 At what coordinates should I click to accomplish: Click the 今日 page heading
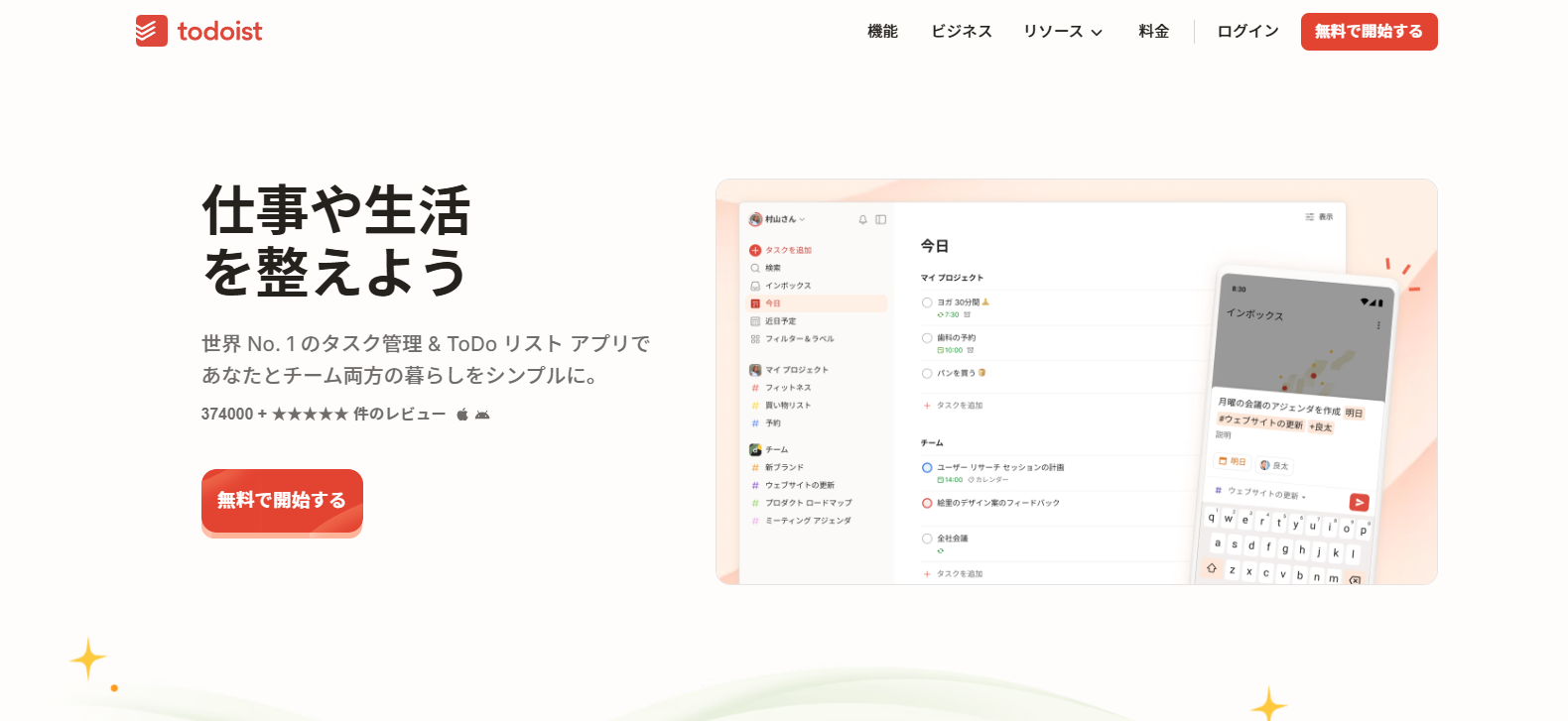(x=935, y=246)
